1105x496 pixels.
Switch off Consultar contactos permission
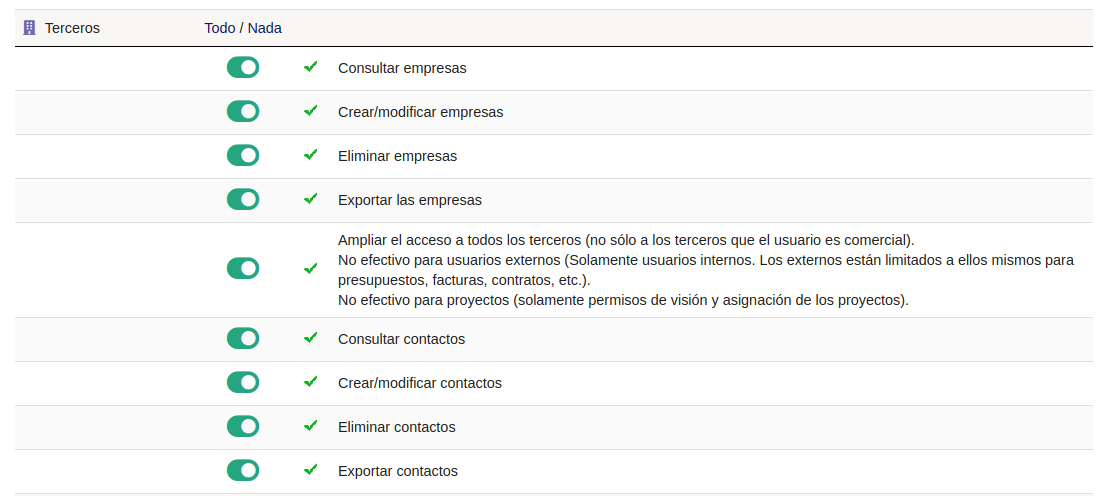pos(243,338)
